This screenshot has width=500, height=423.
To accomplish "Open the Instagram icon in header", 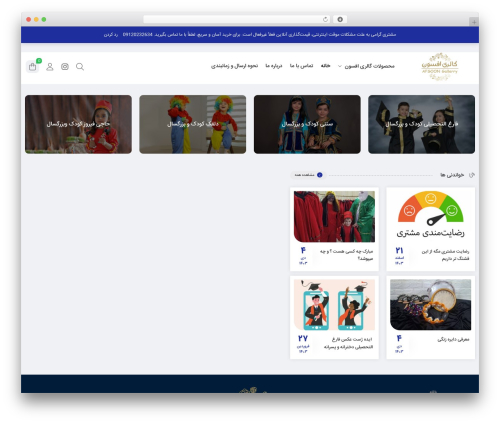I will [65, 67].
